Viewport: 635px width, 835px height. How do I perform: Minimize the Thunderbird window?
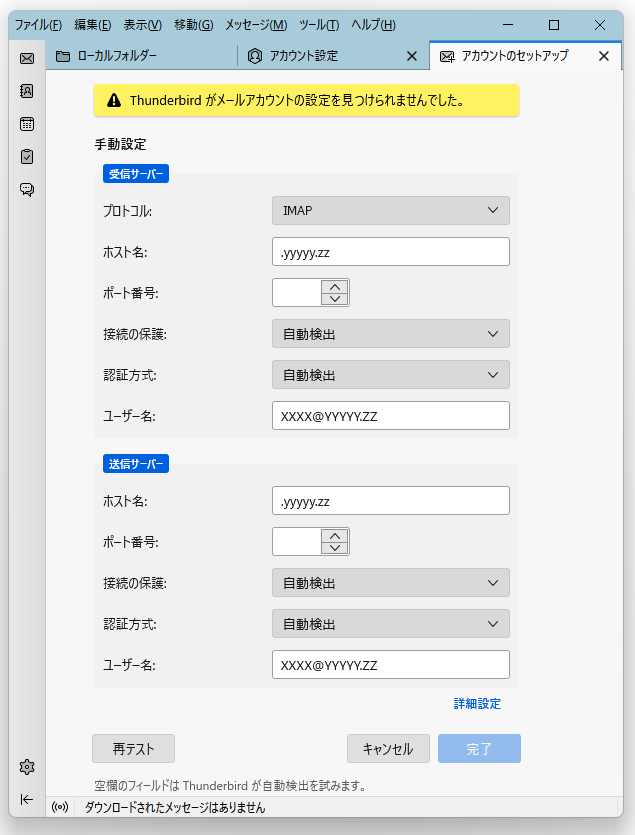pos(508,24)
